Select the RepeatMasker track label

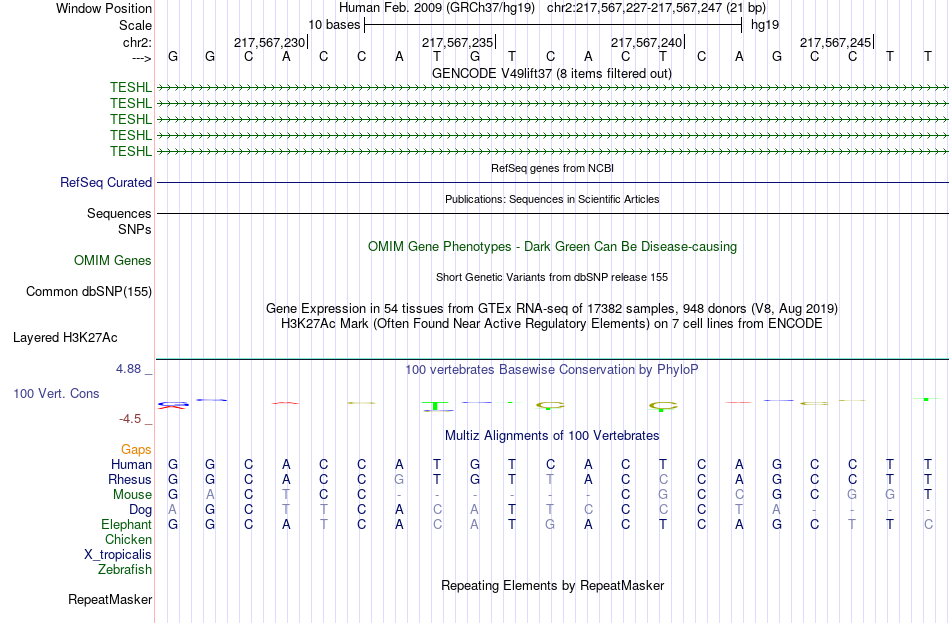(110, 599)
